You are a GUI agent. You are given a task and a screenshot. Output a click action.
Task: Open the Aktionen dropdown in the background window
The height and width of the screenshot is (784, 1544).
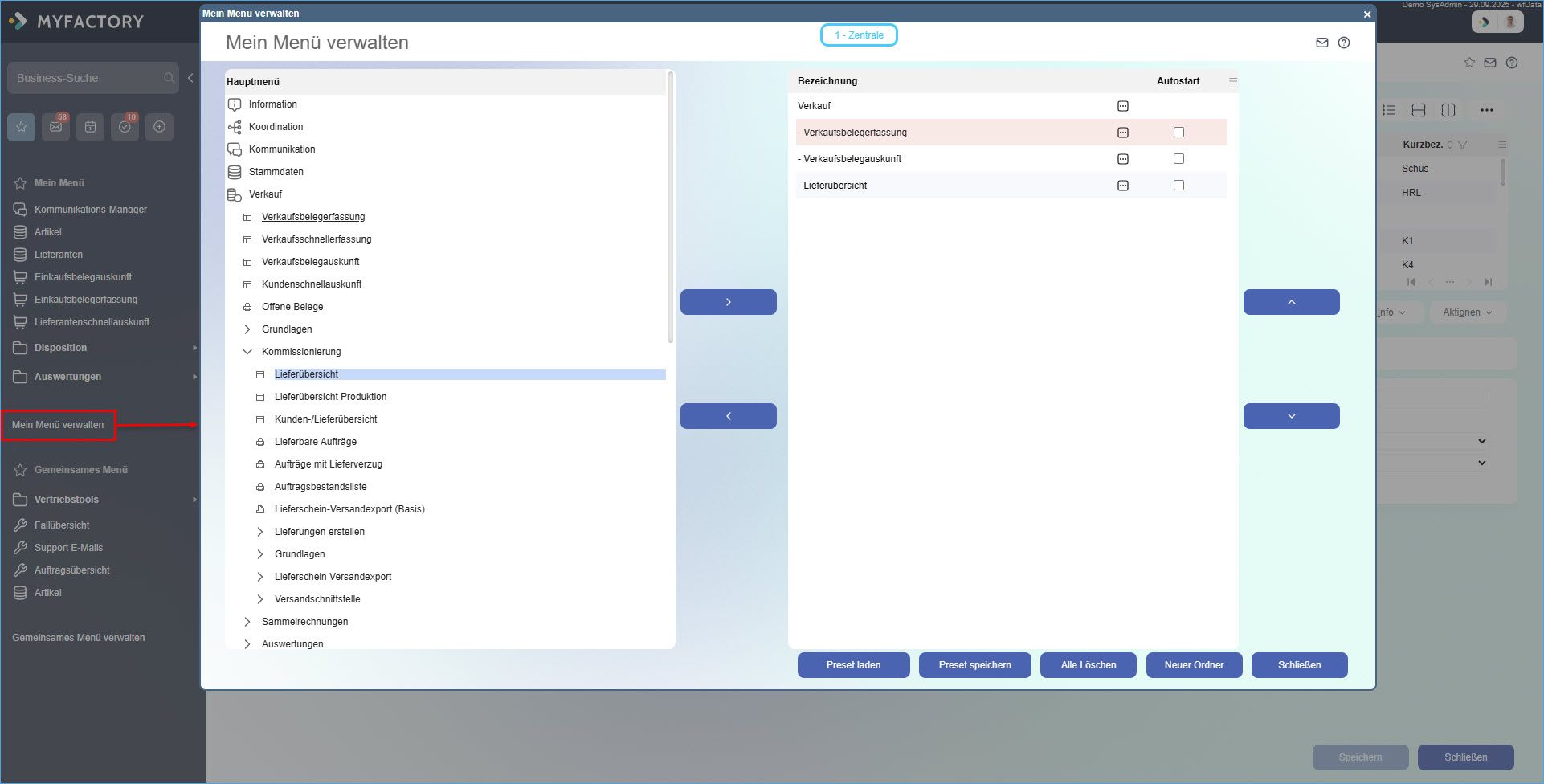coord(1467,312)
